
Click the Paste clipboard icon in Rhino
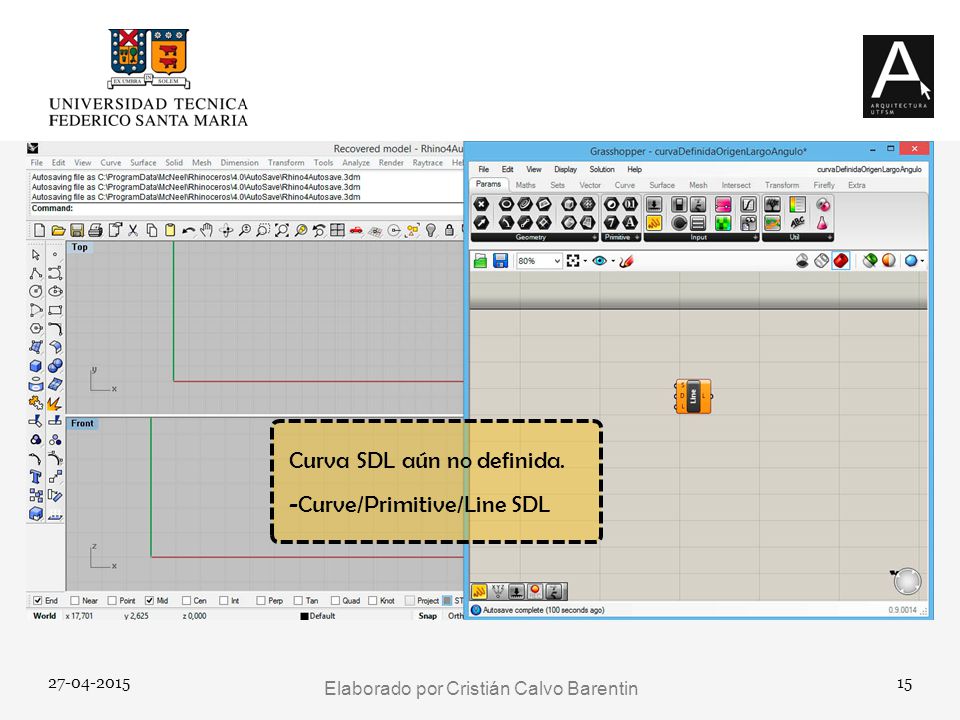pyautogui.click(x=170, y=230)
